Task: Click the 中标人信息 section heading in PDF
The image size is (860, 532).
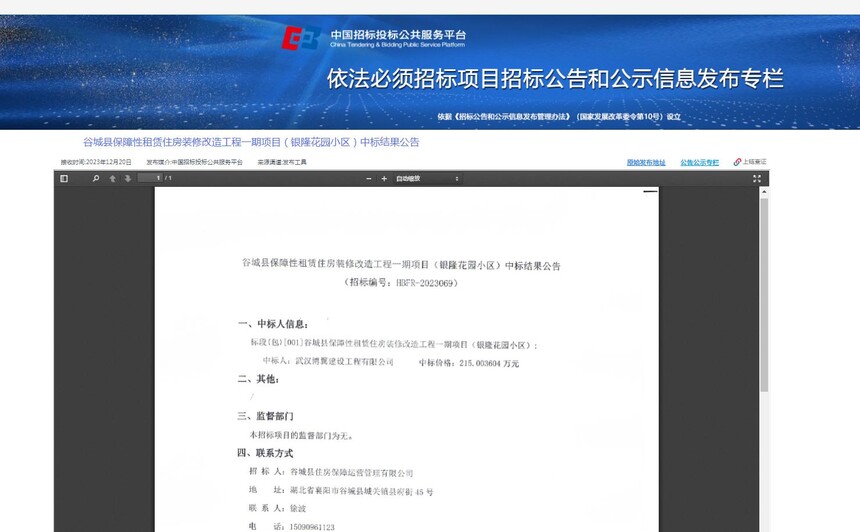Action: 272,324
